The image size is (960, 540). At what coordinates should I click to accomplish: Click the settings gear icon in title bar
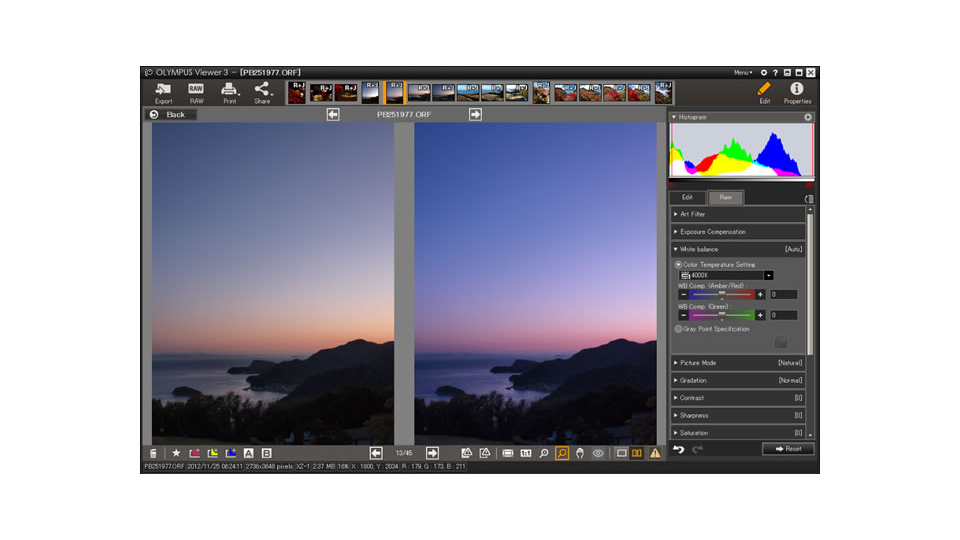tap(763, 72)
